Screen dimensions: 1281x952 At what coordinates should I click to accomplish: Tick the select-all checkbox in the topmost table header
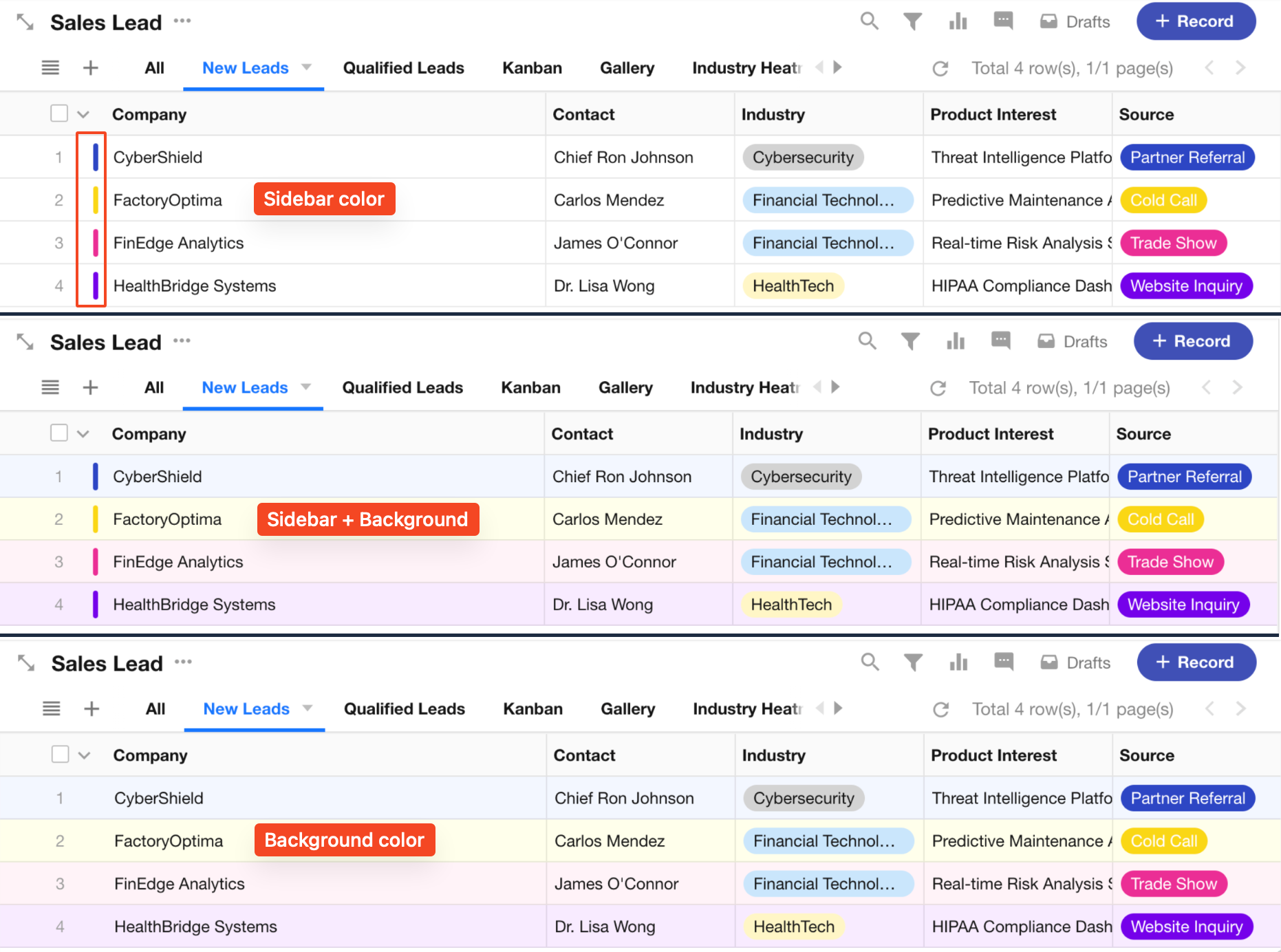click(x=59, y=113)
